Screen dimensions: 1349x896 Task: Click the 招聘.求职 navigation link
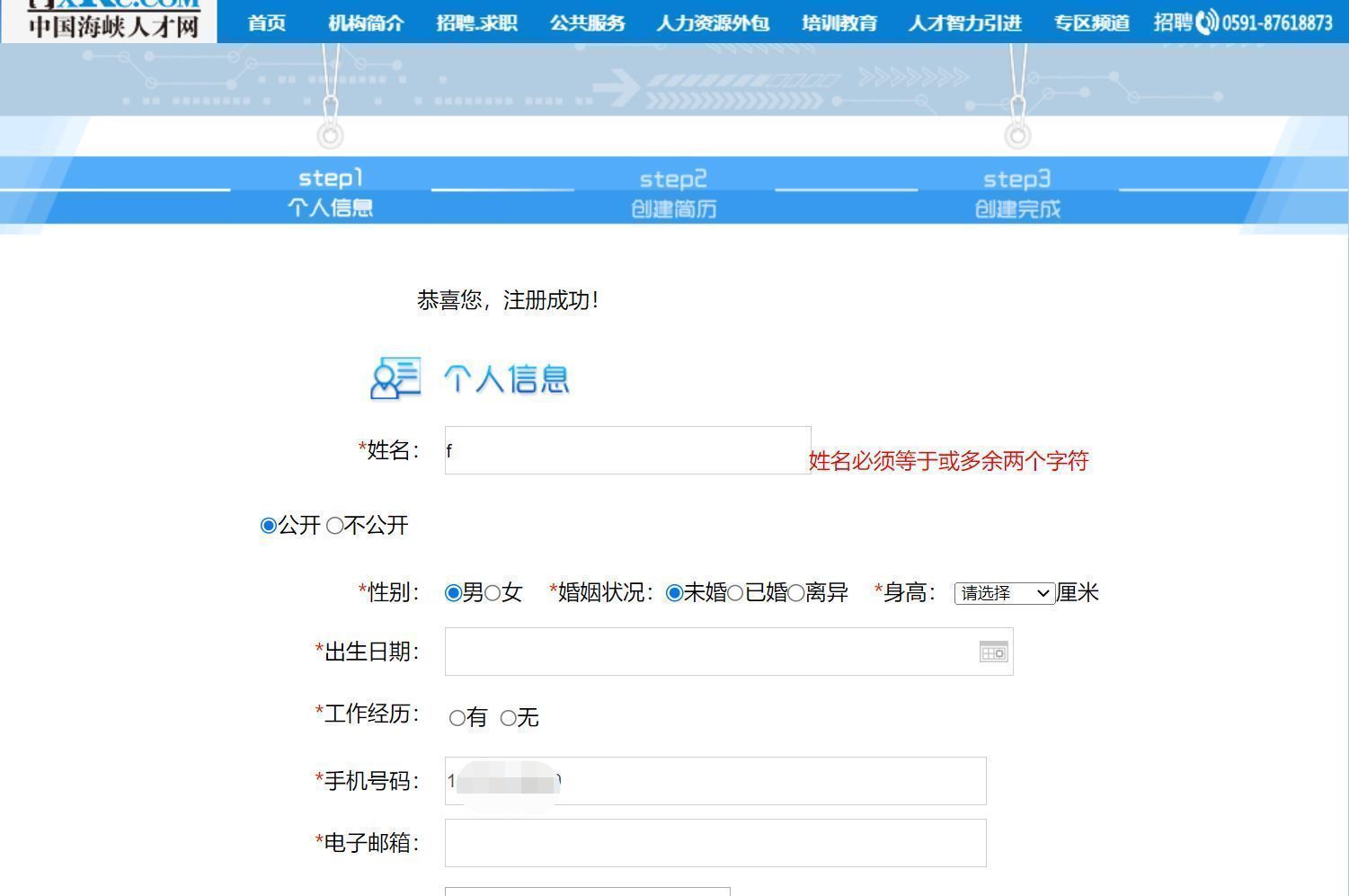477,22
